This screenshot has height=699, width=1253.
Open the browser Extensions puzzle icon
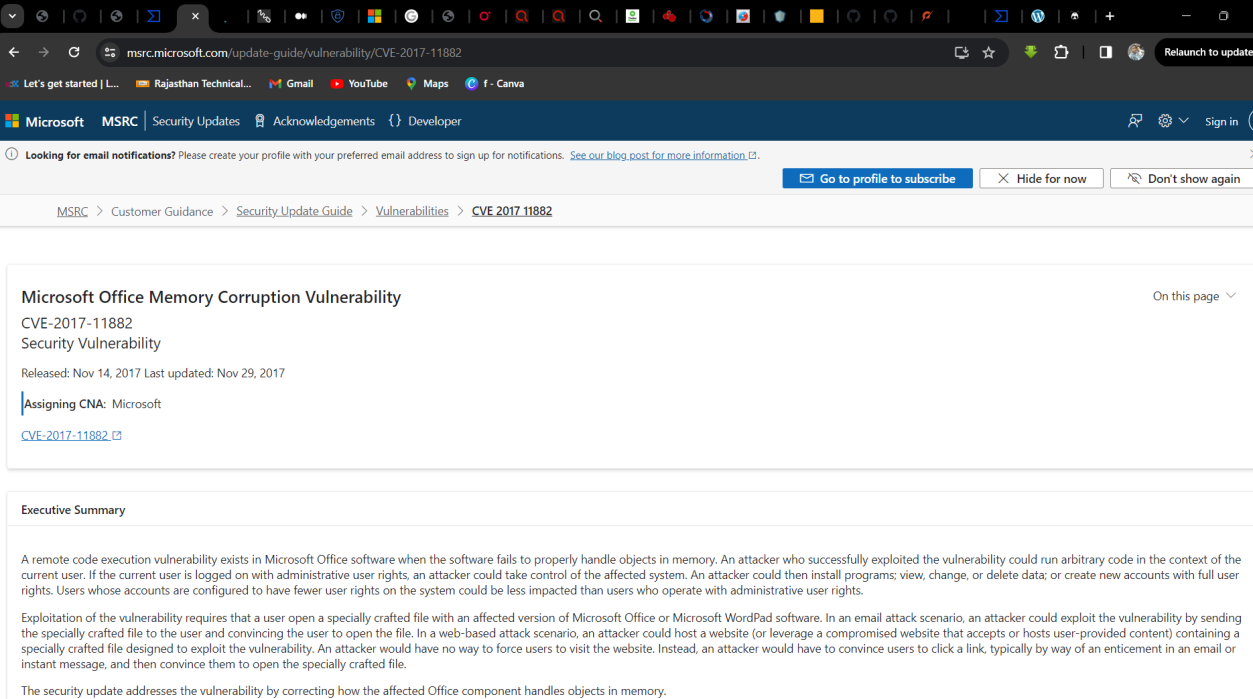point(1061,52)
